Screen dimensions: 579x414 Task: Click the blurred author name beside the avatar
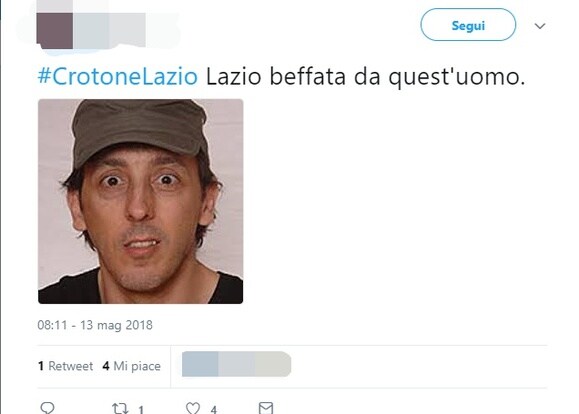coord(109,30)
